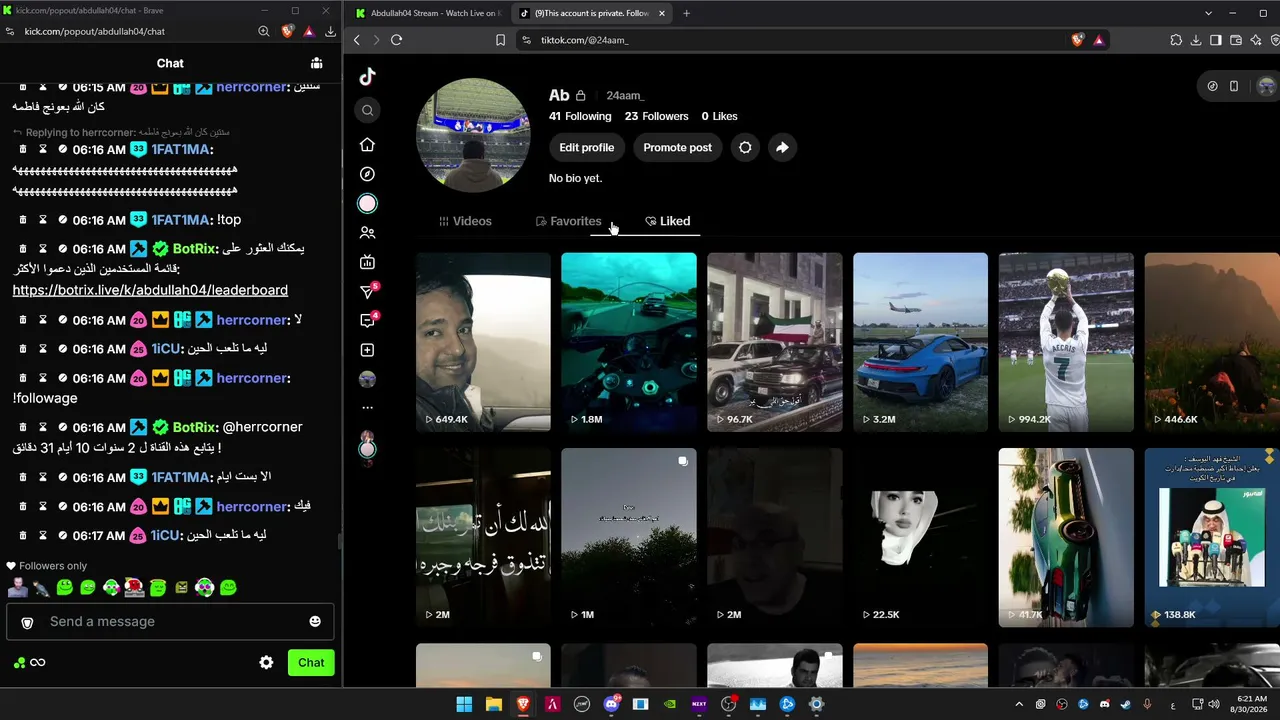Open Kick chat settings gear
1280x720 pixels.
(266, 662)
